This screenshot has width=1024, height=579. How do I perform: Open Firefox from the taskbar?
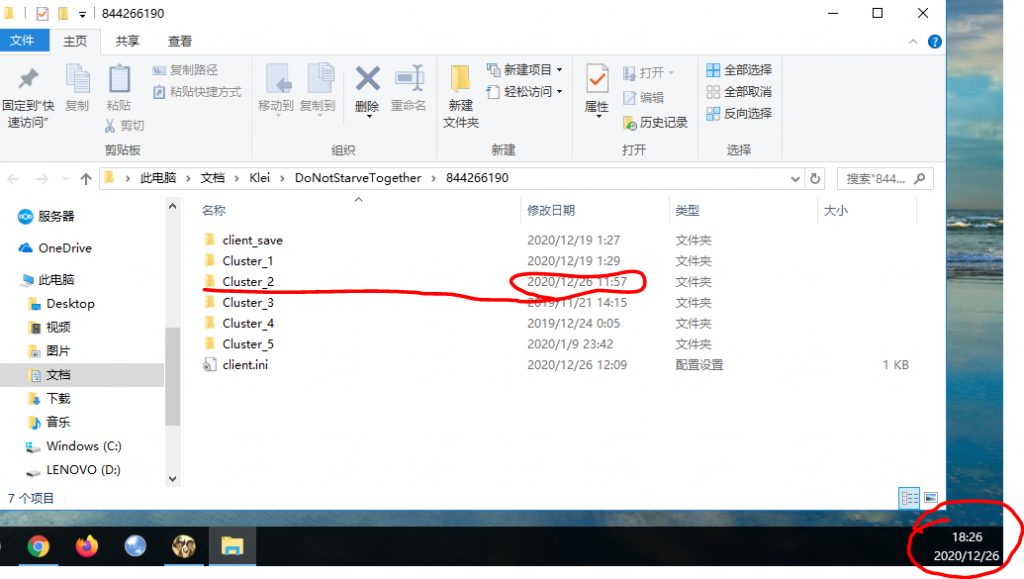point(86,546)
